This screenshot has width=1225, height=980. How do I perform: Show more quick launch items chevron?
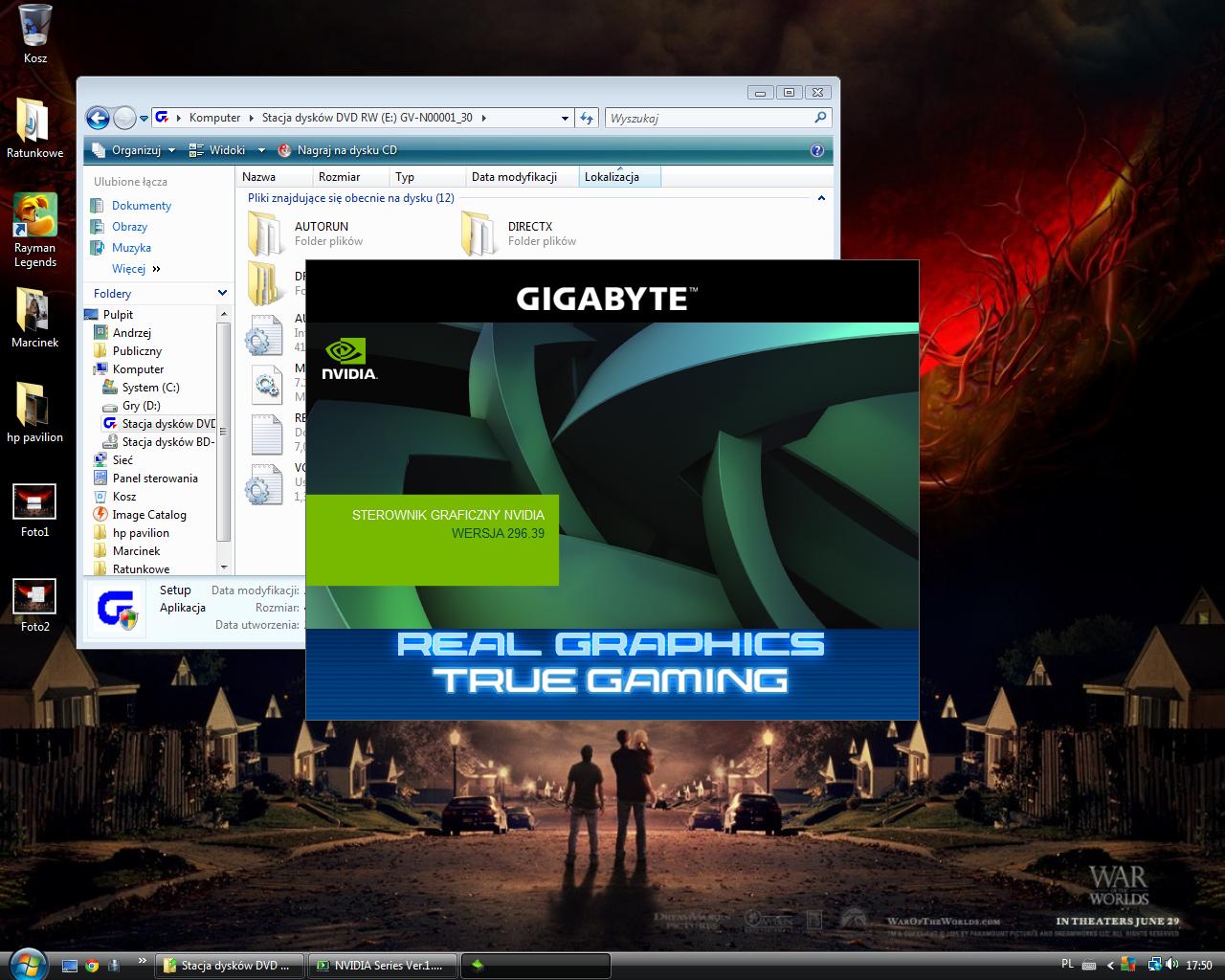(143, 959)
